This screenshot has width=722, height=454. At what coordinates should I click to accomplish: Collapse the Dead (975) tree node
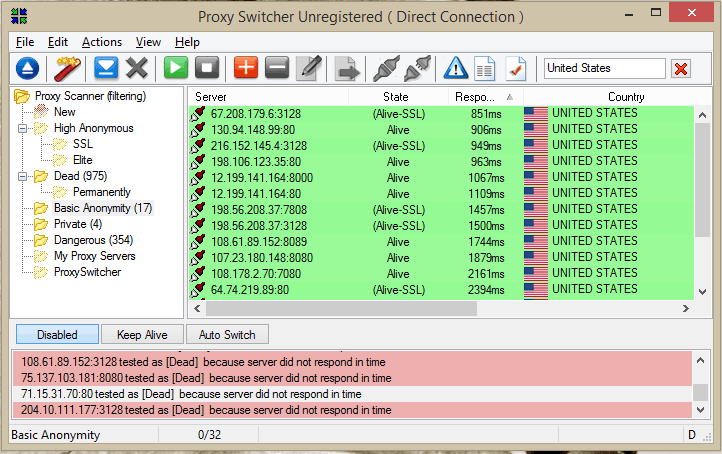click(x=22, y=176)
